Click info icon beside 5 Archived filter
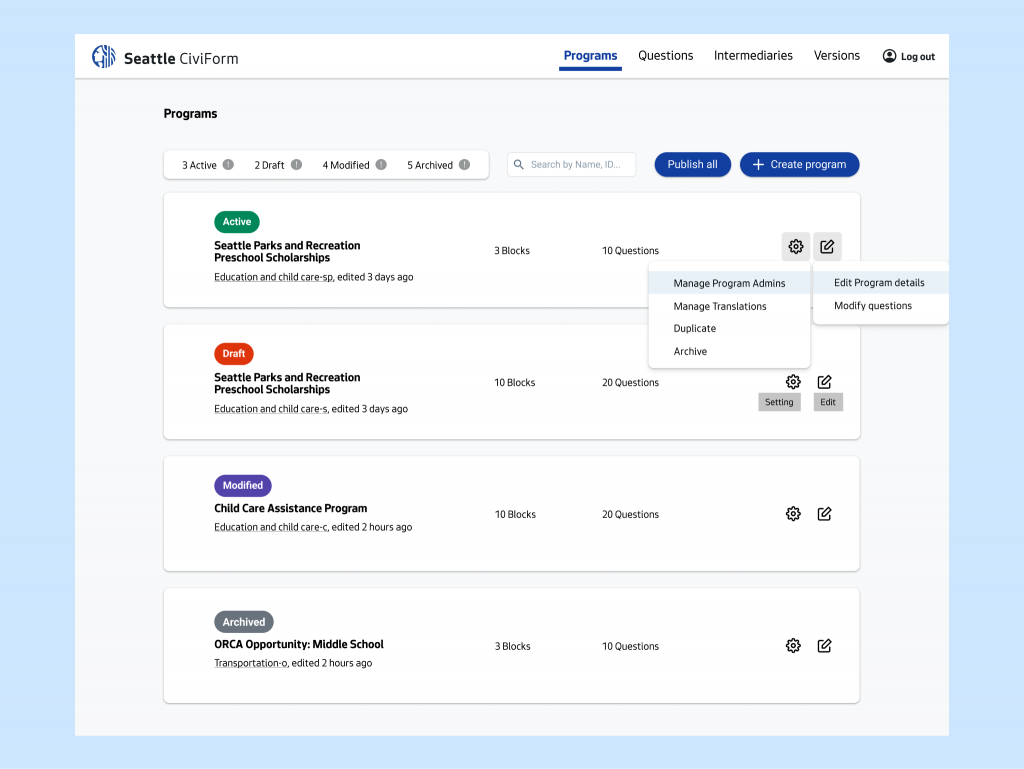 (x=464, y=165)
